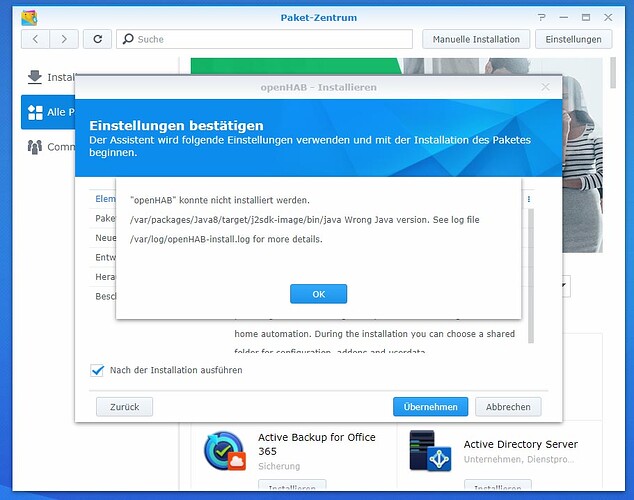
Task: Go back in Paket-Zentrum navigation
Action: (x=36, y=39)
